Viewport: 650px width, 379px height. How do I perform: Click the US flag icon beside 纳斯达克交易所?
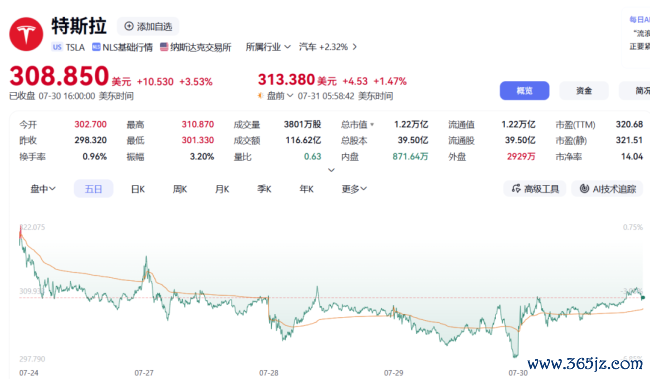tap(164, 47)
